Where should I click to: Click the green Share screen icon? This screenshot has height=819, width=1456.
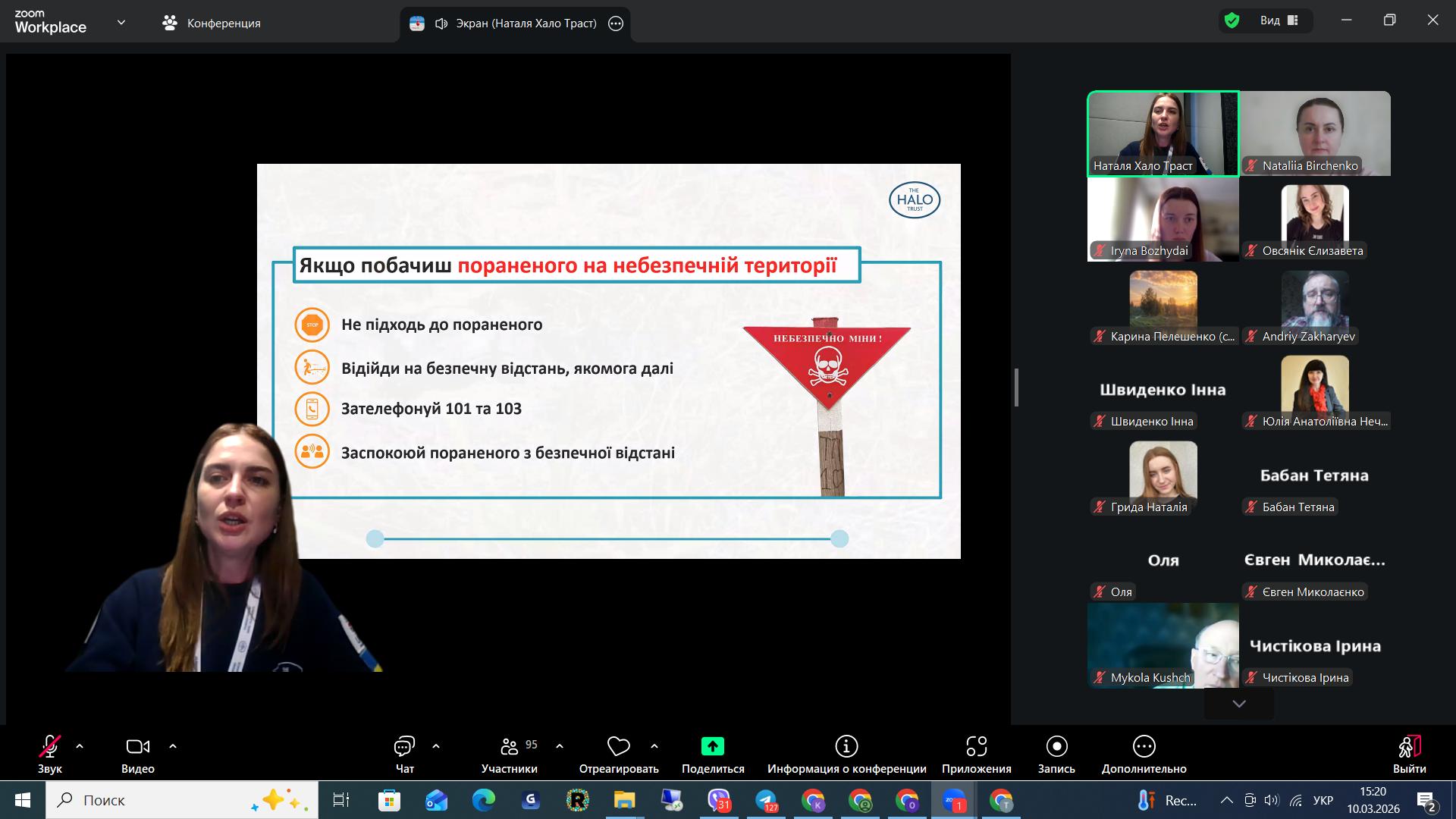712,747
